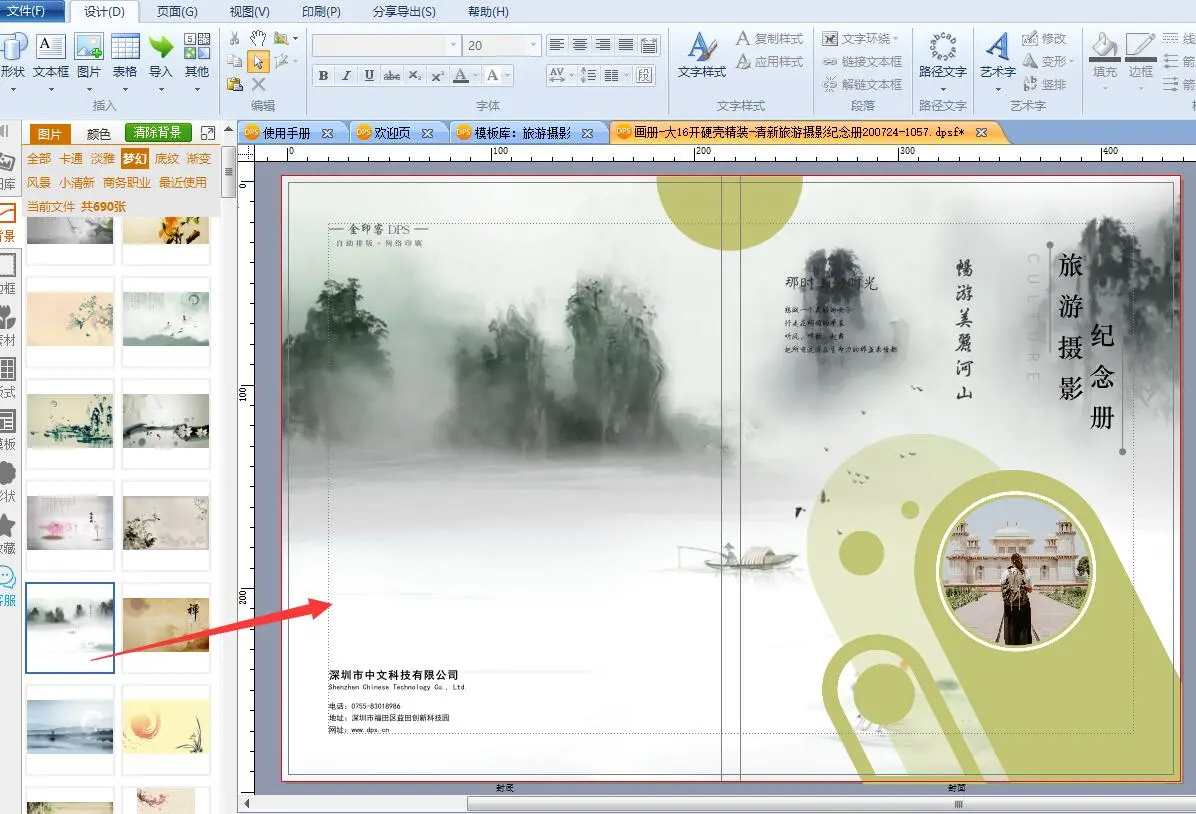Expand the 路径文字 path text dropdown
1196x814 pixels.
pyautogui.click(x=943, y=88)
